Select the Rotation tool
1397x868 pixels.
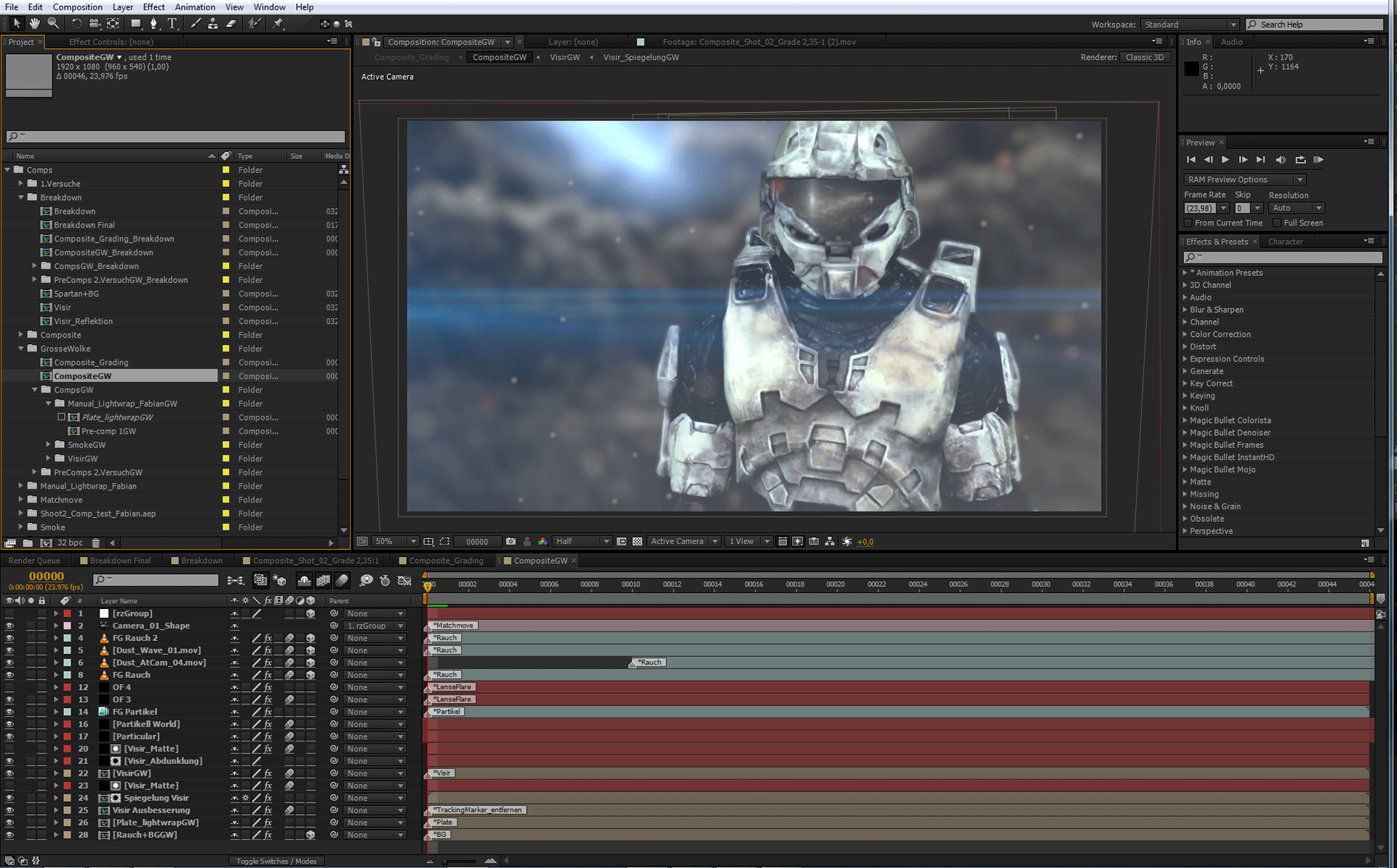point(76,23)
